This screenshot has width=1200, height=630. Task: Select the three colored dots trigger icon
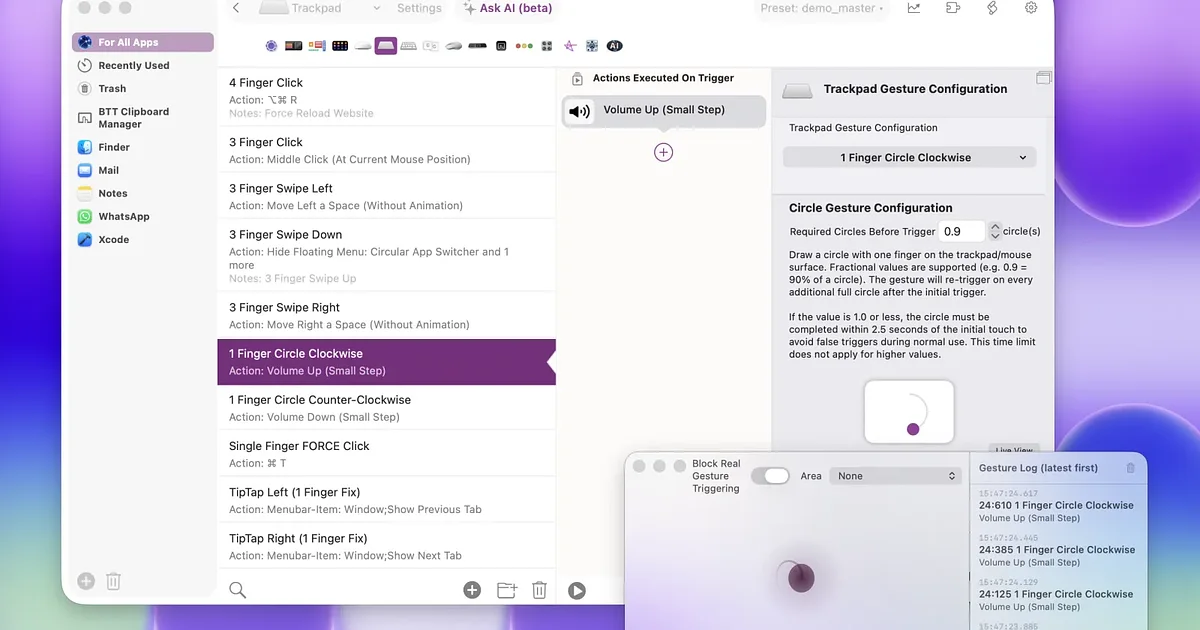pyautogui.click(x=524, y=46)
